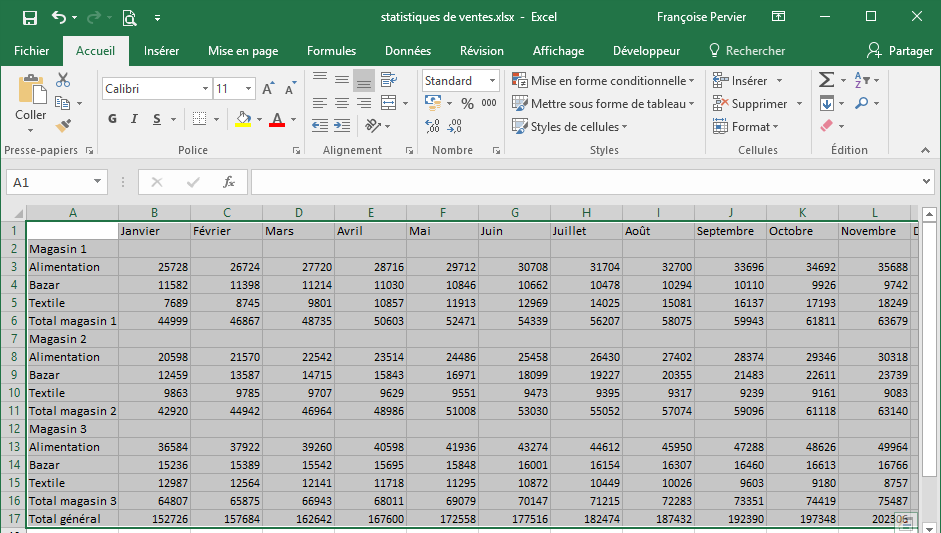Toggle italic formatting (I)

coord(135,120)
